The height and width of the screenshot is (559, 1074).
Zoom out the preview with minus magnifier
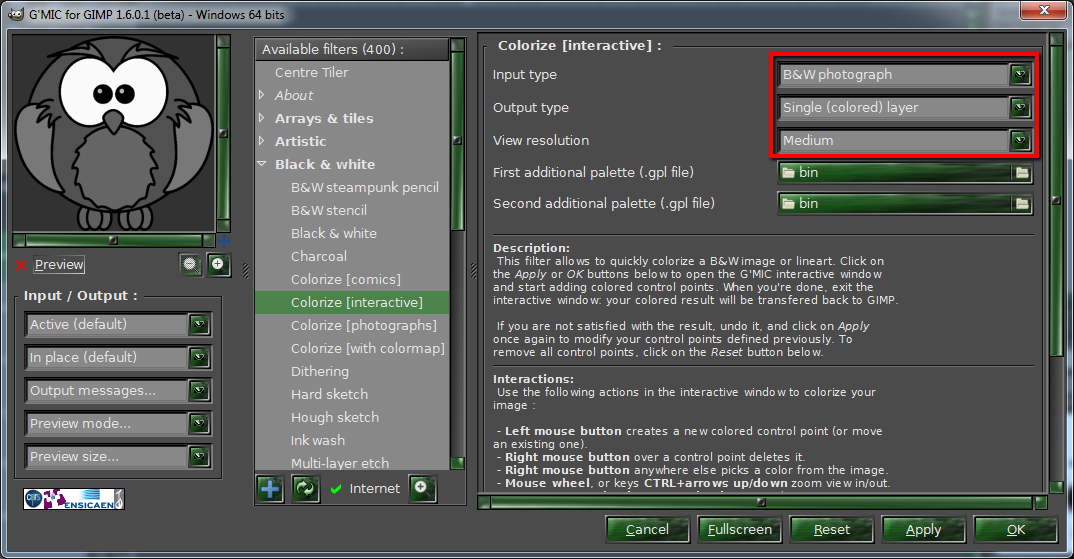tap(191, 264)
